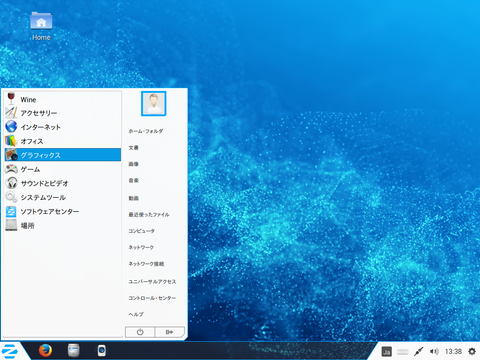Image resolution: width=480 pixels, height=360 pixels.
Task: Open ユニバーサルアクセス settings
Action: [152, 281]
